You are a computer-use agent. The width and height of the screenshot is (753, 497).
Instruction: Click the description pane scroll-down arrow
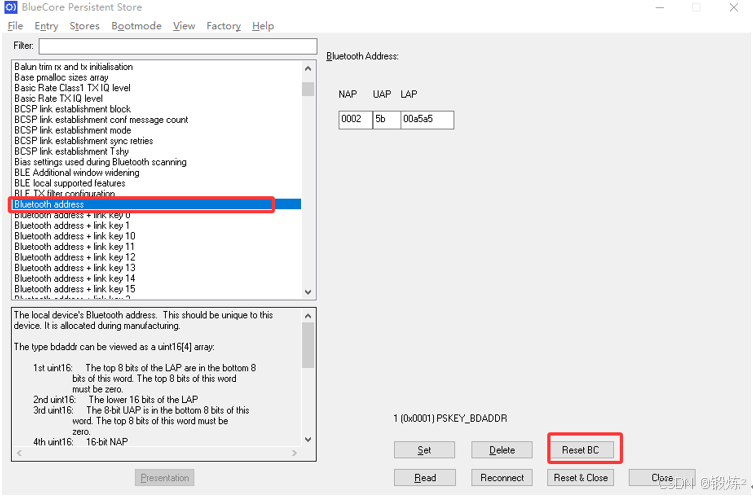tap(308, 439)
